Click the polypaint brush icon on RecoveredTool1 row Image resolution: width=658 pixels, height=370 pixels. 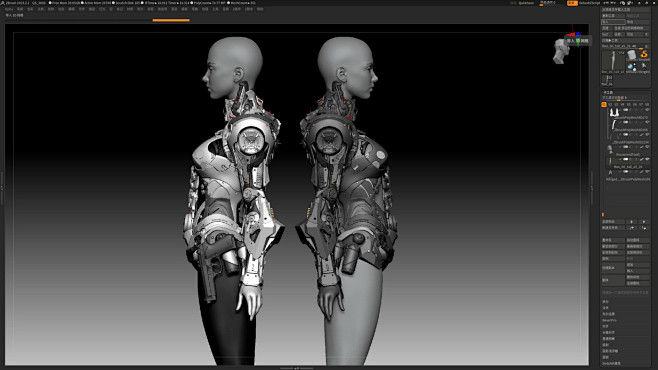(x=641, y=147)
